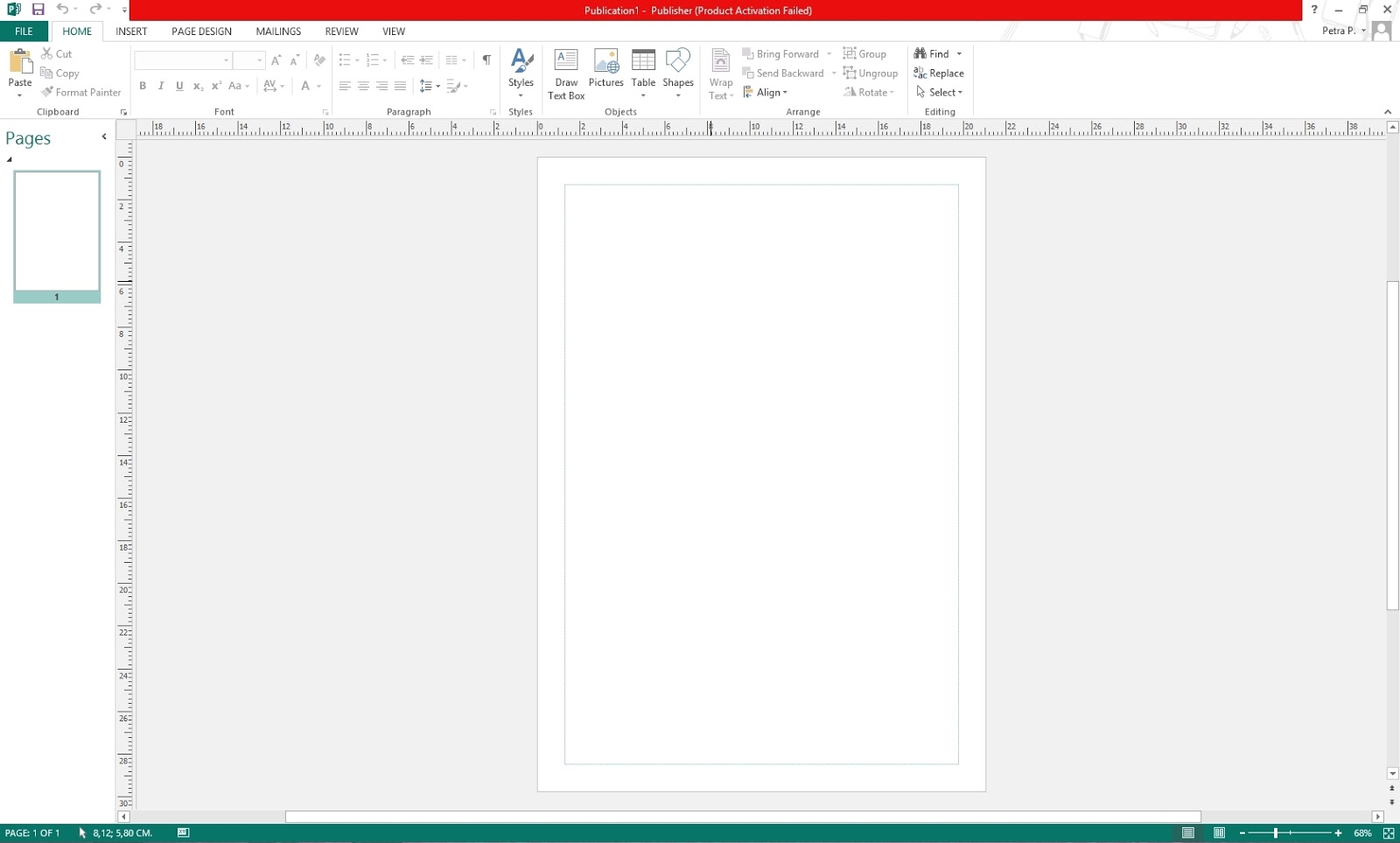Open the font size dropdown
1400x843 pixels.
click(x=259, y=60)
